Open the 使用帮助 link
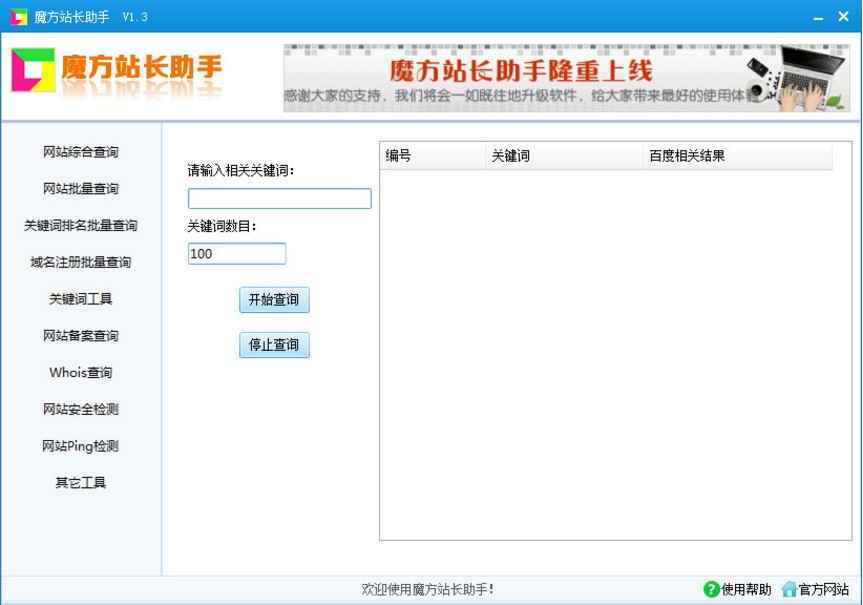The width and height of the screenshot is (863, 605). pyautogui.click(x=746, y=590)
